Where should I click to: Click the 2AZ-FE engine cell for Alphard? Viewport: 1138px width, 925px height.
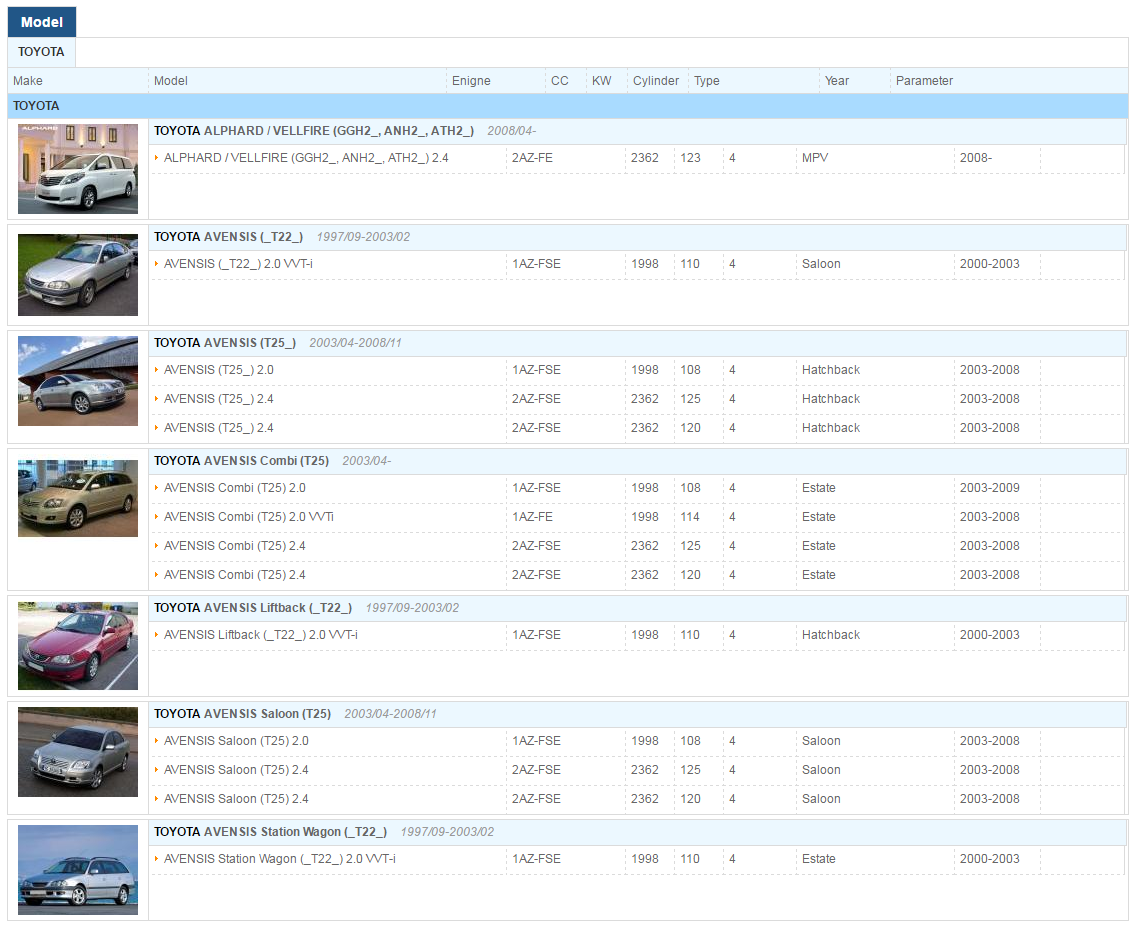[x=532, y=158]
